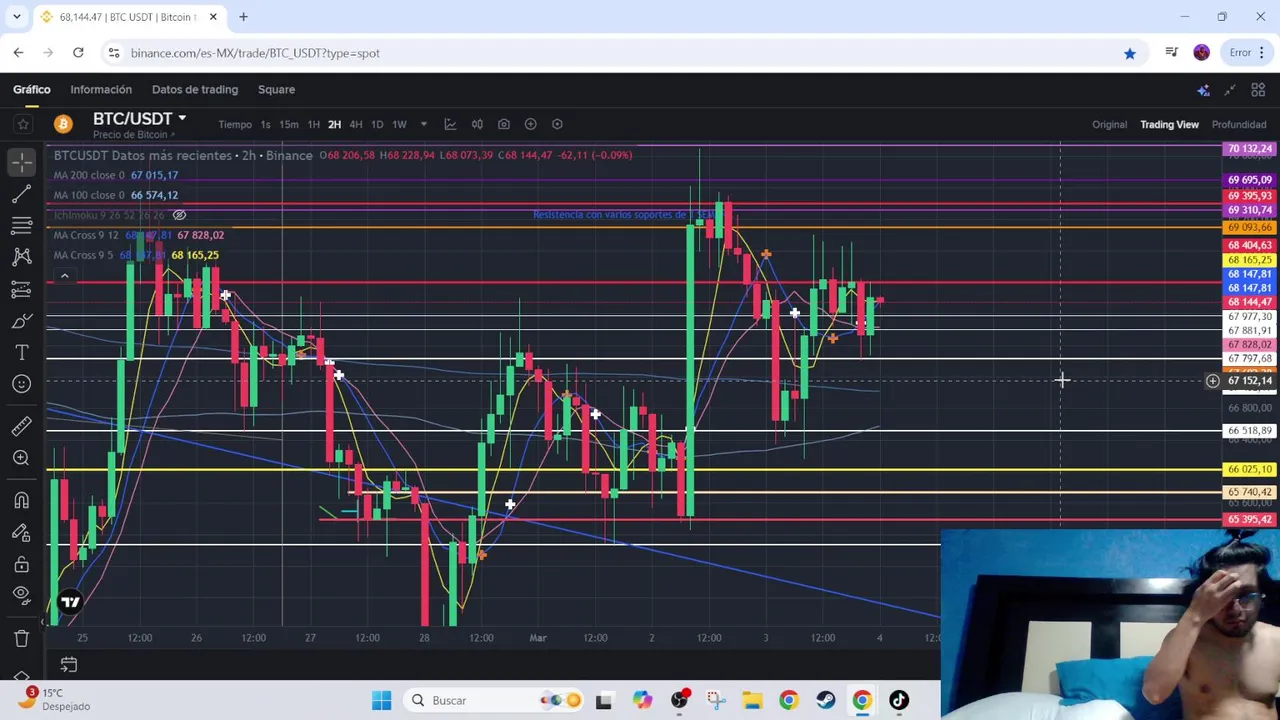Select the 1H time interval

click(x=313, y=125)
